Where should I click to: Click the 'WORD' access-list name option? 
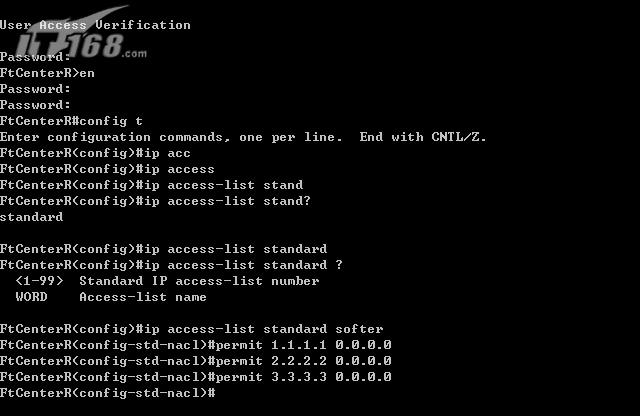[31, 297]
